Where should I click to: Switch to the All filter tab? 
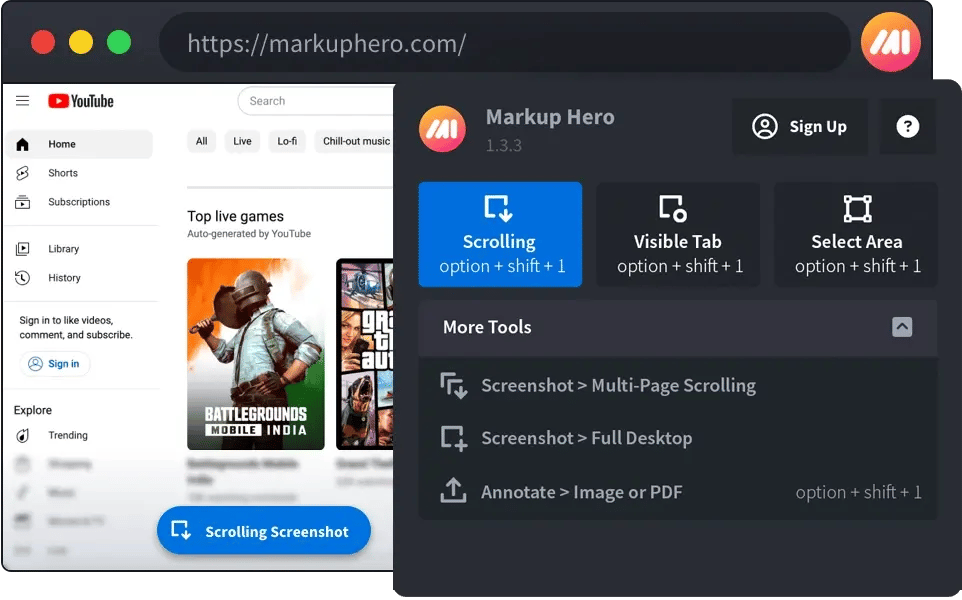(201, 141)
